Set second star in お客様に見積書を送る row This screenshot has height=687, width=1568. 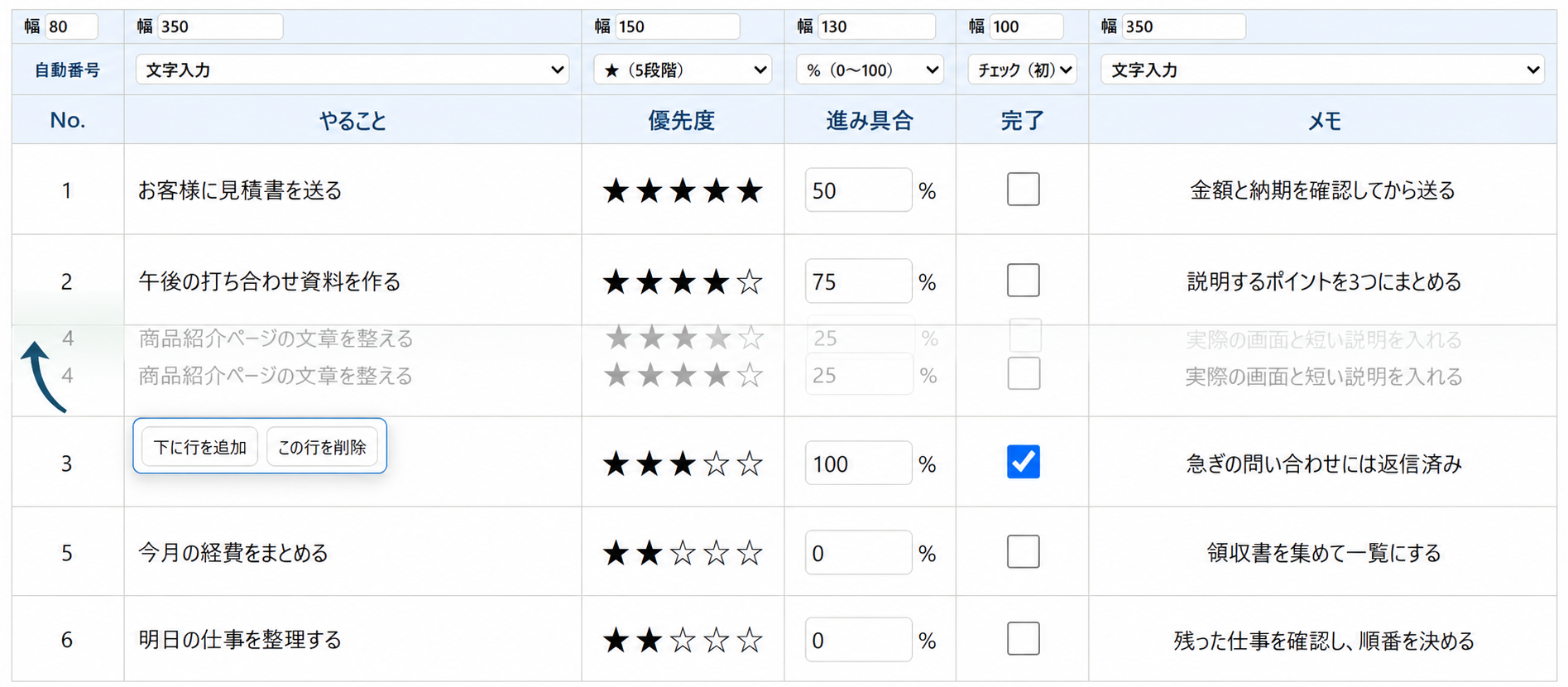click(x=650, y=191)
